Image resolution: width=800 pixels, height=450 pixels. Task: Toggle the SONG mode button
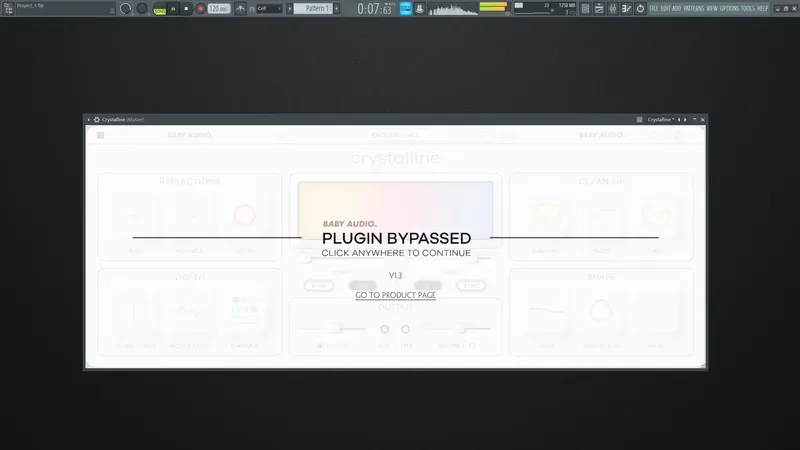coord(160,9)
